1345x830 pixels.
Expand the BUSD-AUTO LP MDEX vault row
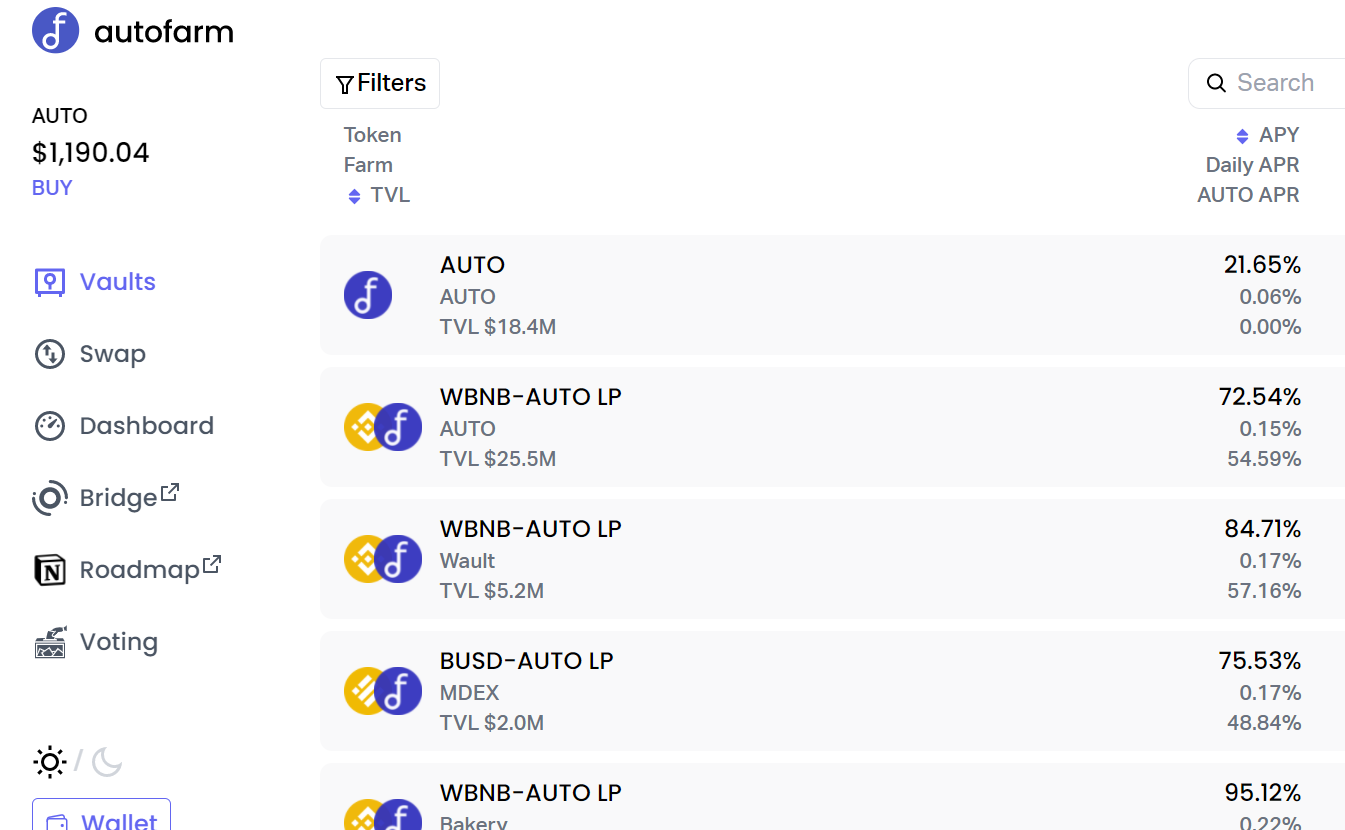(x=832, y=691)
